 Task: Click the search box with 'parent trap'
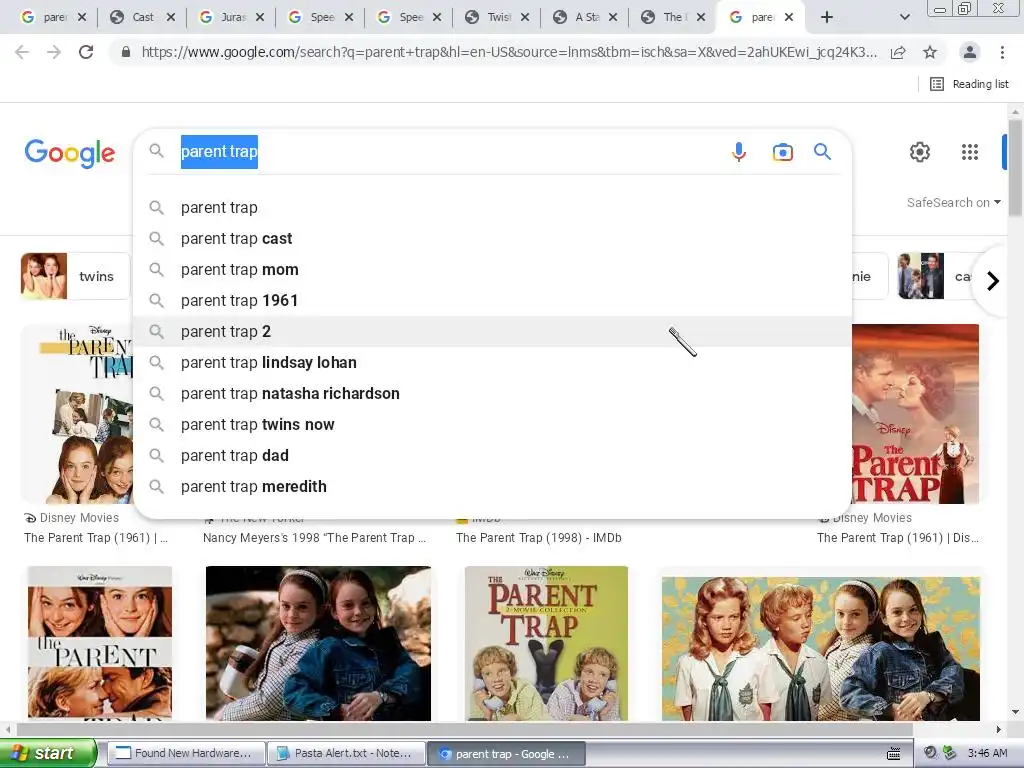tap(451, 152)
